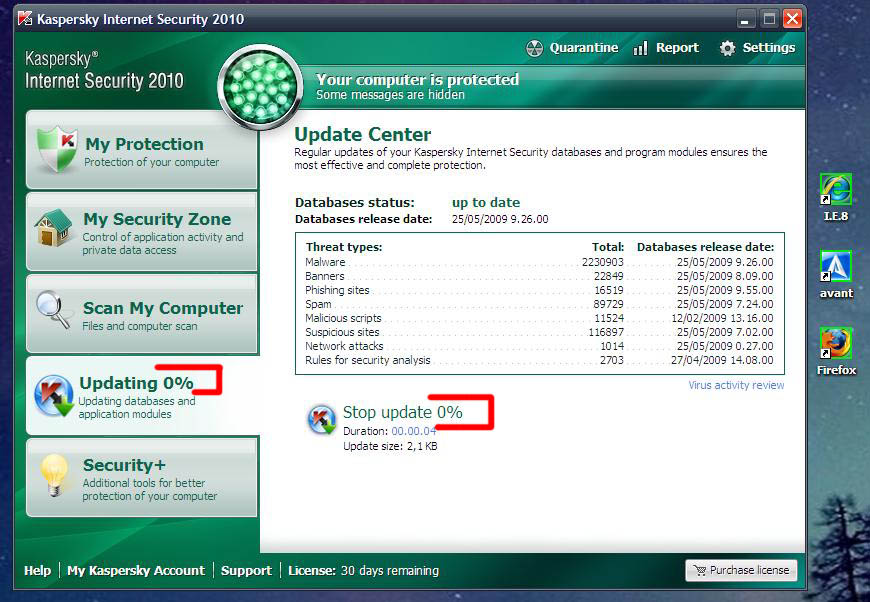Maximize the Kaspersky window
Viewport: 870px width, 602px height.
(x=769, y=19)
